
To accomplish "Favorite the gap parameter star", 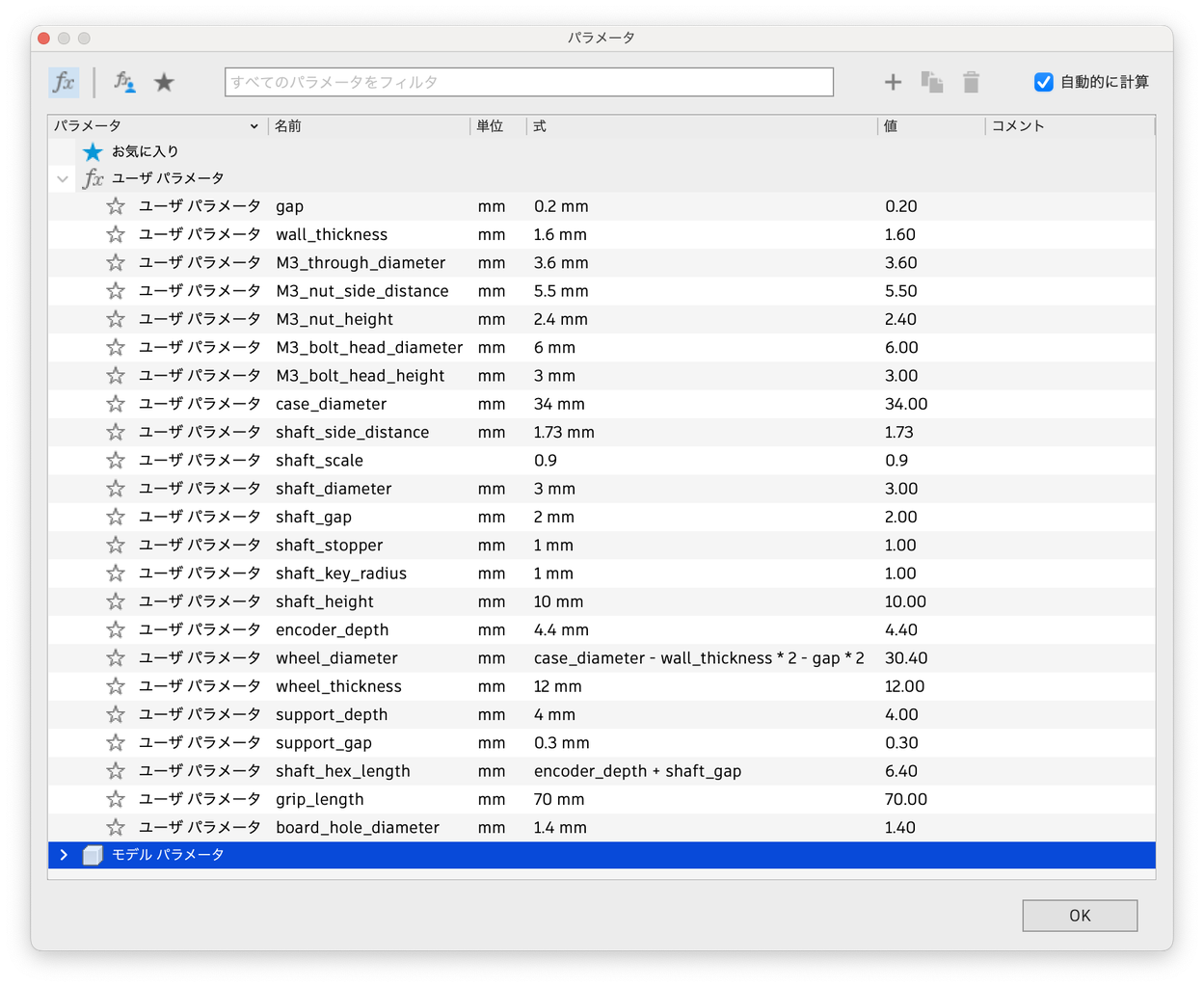I will tap(116, 205).
